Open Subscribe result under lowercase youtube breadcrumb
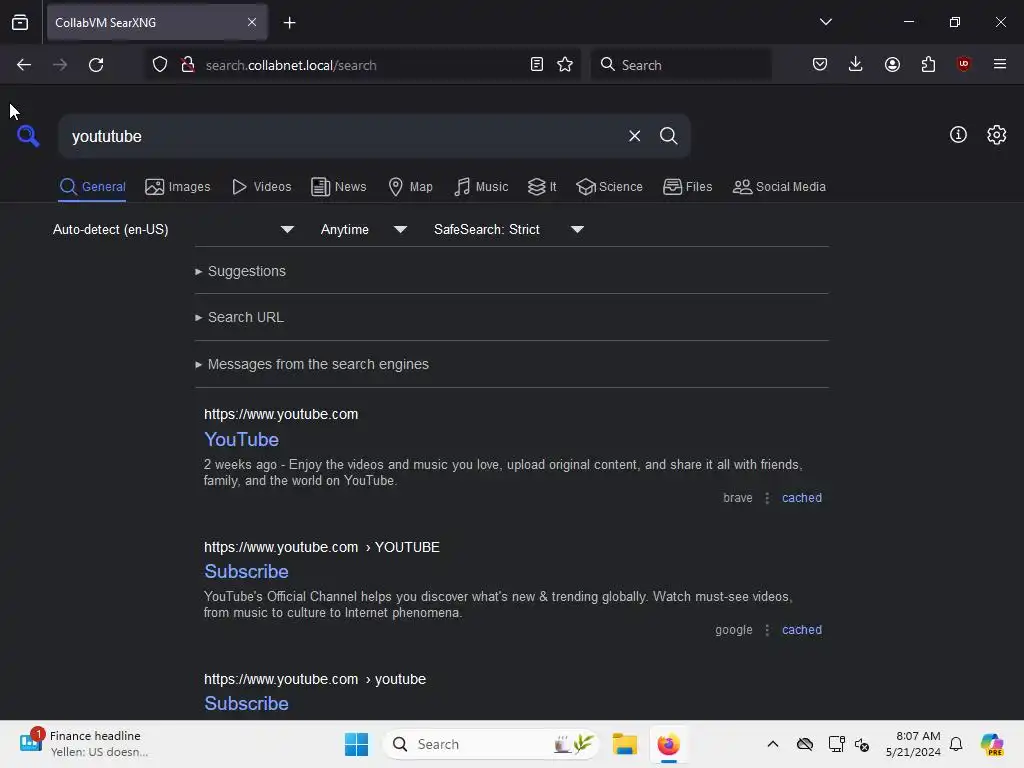 (246, 703)
